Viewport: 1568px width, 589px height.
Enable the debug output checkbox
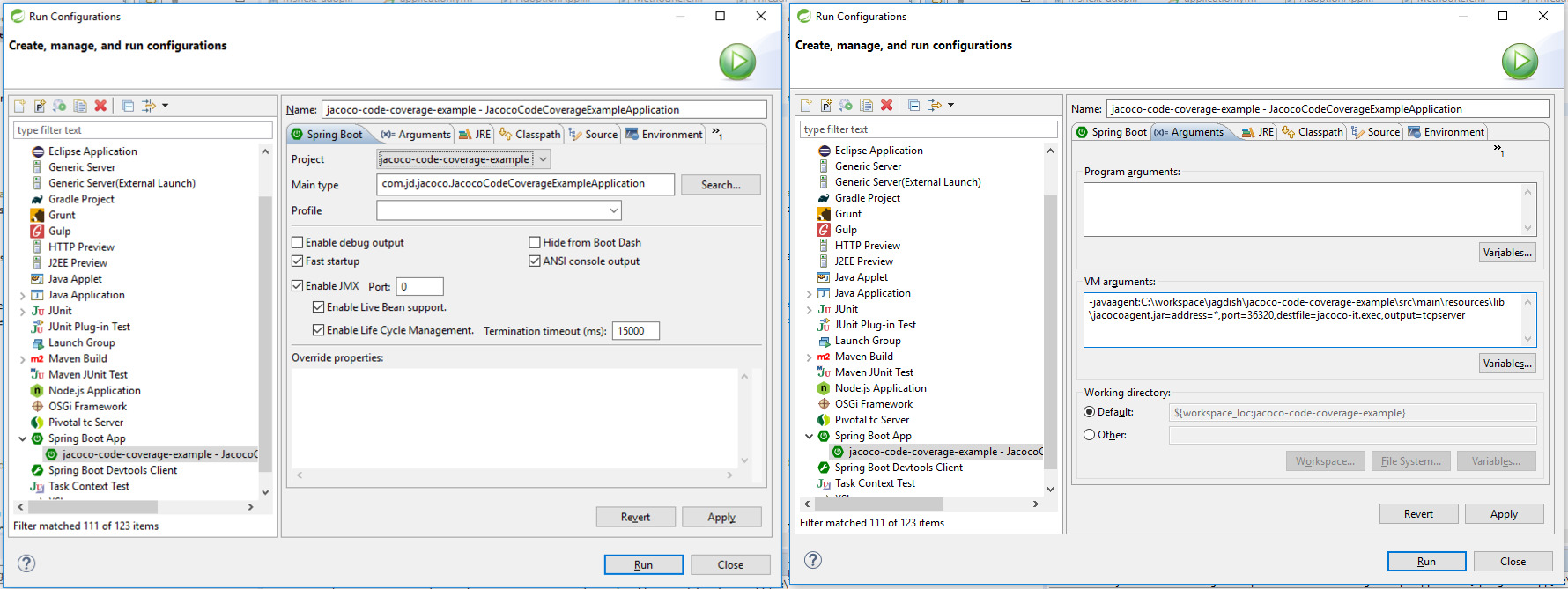point(298,242)
